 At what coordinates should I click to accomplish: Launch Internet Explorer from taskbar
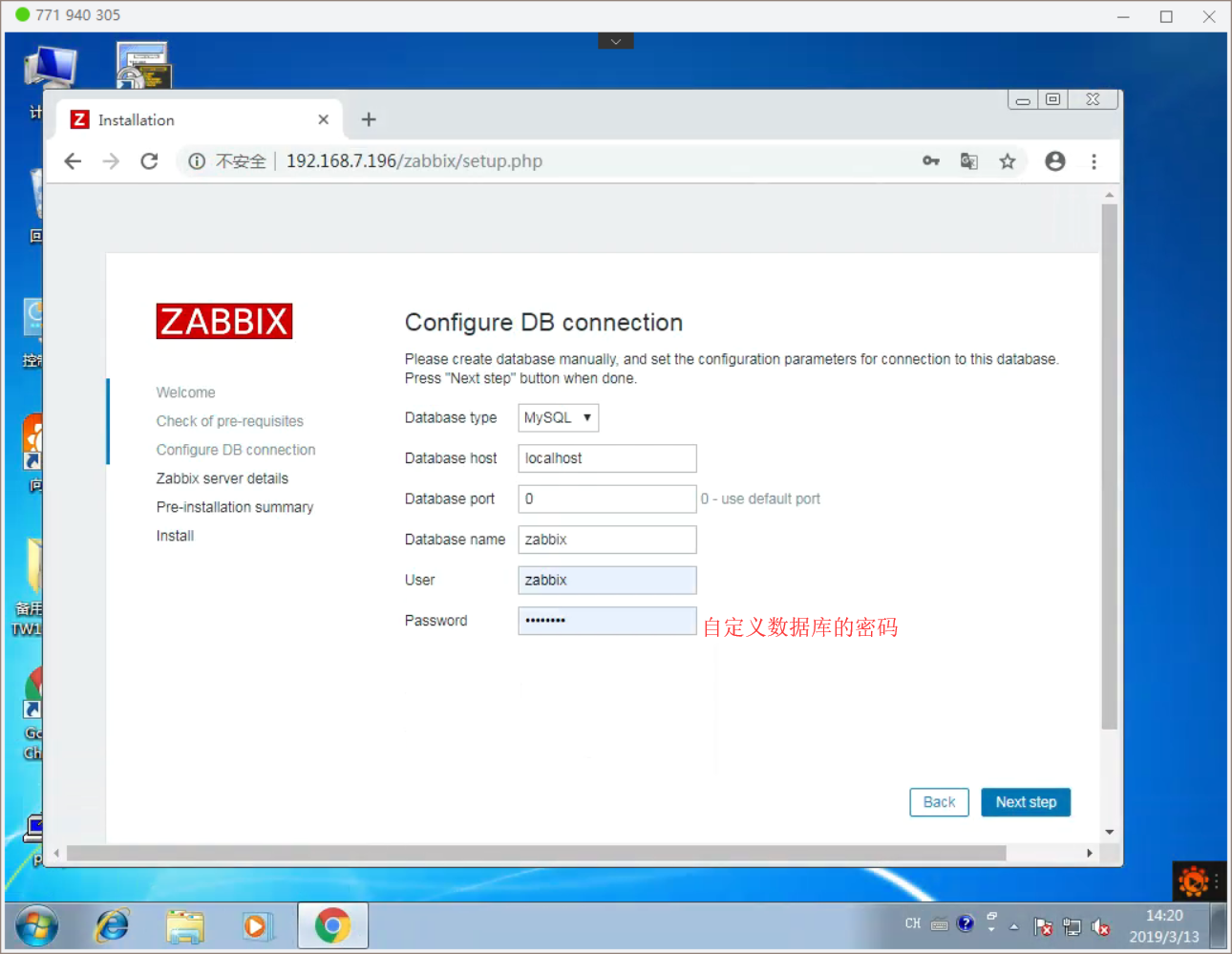pyautogui.click(x=113, y=925)
